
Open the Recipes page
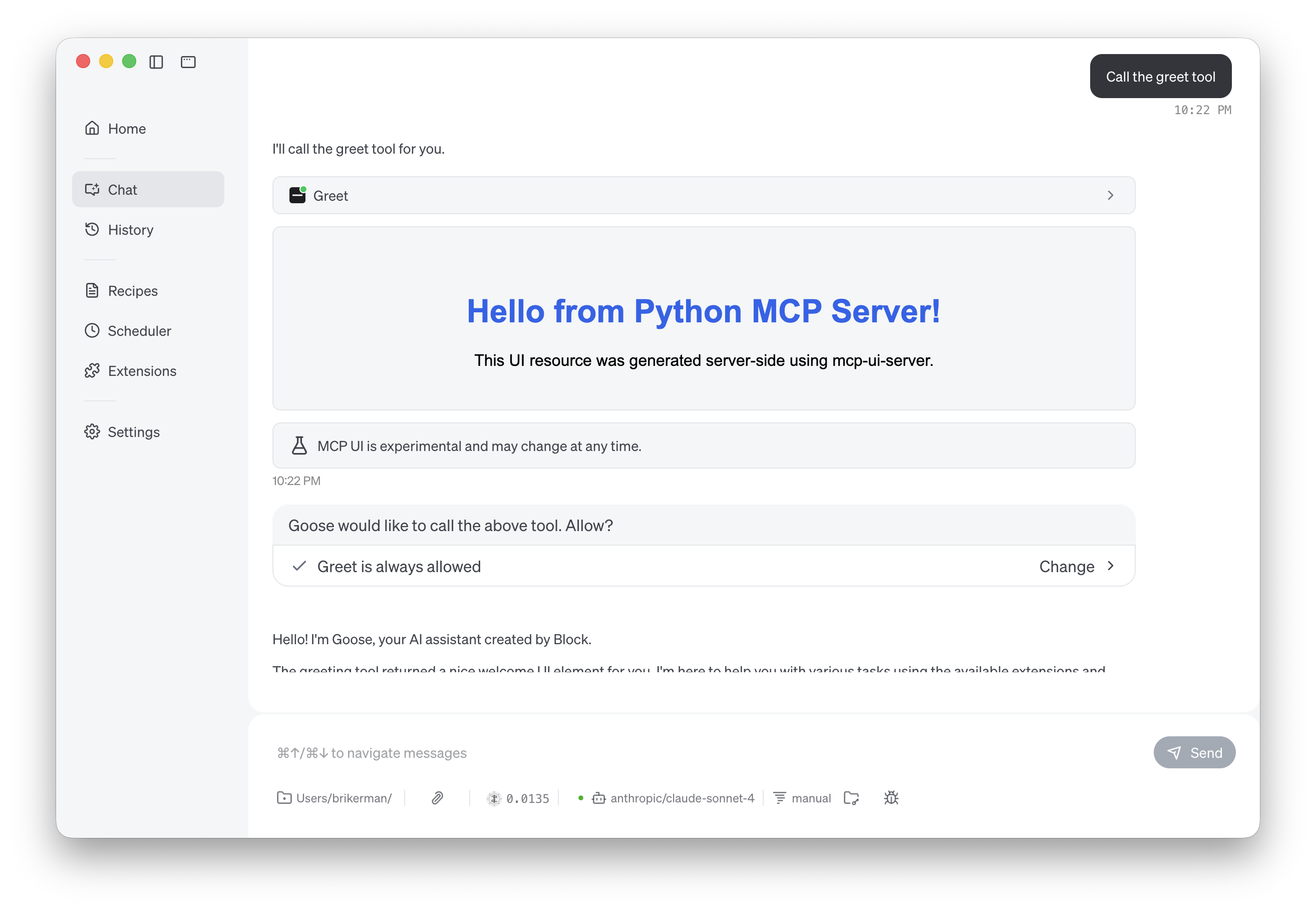tap(133, 291)
